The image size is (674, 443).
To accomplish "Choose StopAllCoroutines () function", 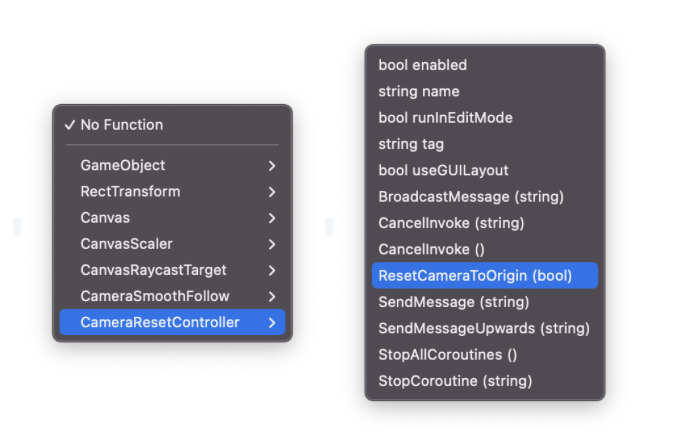I will (x=447, y=354).
